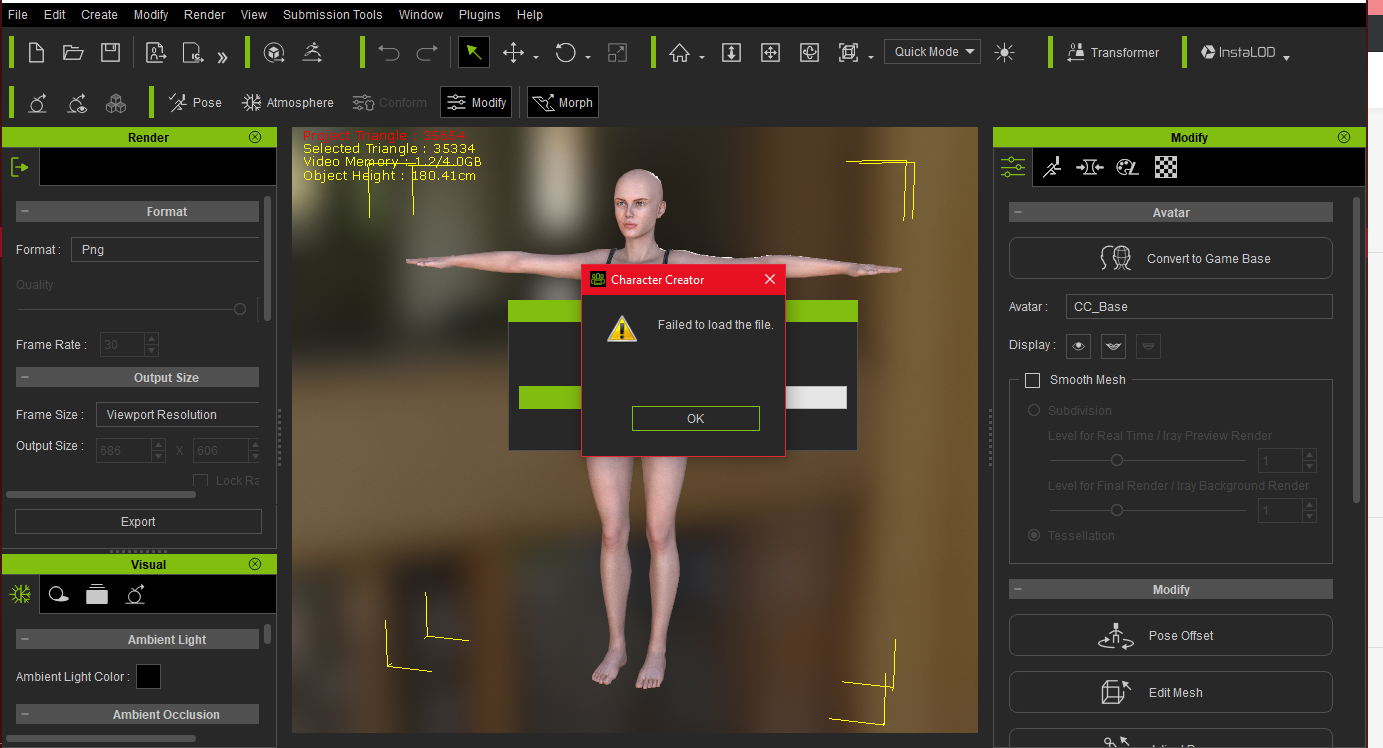Switch to the motion tab in Modify panel
1383x748 pixels.
pyautogui.click(x=1051, y=167)
